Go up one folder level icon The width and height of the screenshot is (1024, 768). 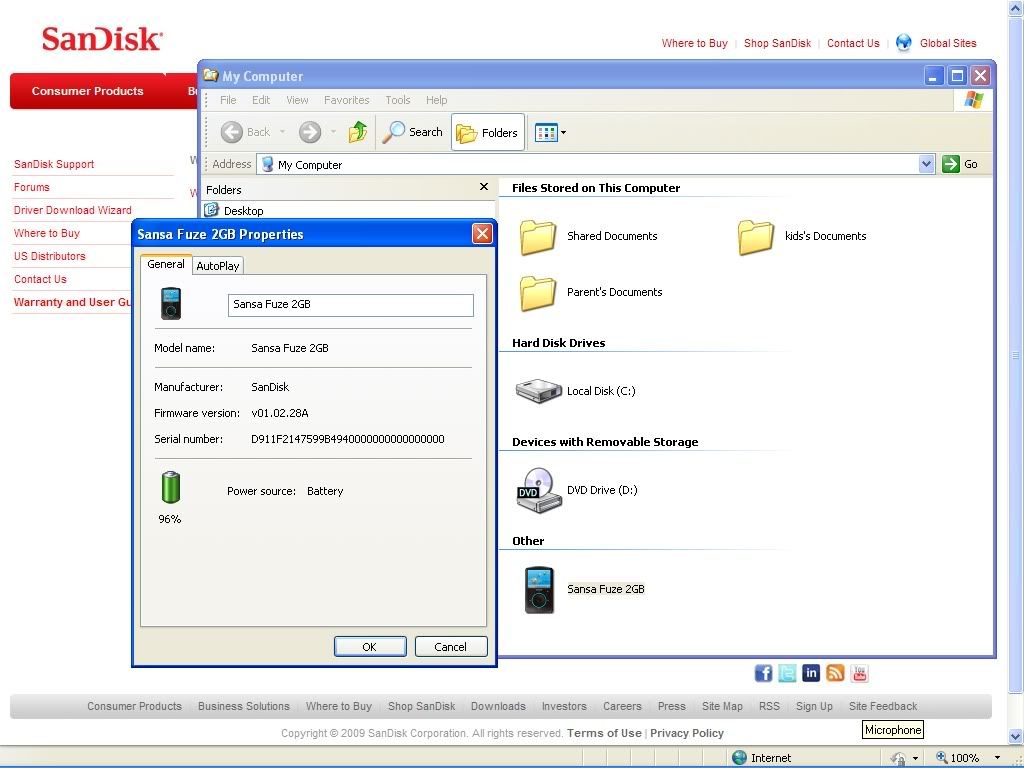pyautogui.click(x=357, y=132)
